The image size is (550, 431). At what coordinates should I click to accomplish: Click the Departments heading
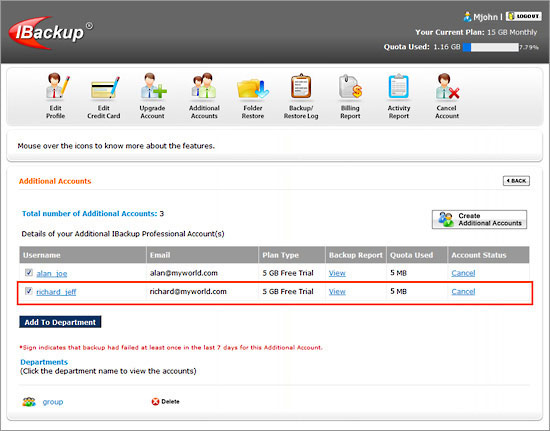pyautogui.click(x=44, y=362)
